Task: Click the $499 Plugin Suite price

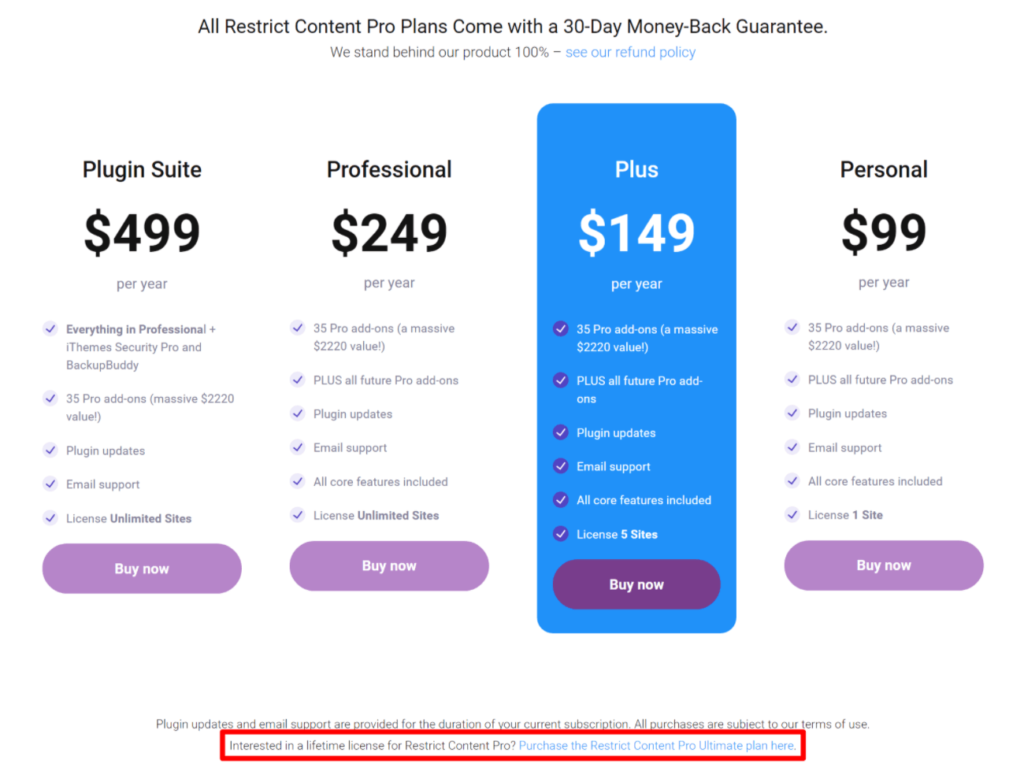Action: coord(142,233)
